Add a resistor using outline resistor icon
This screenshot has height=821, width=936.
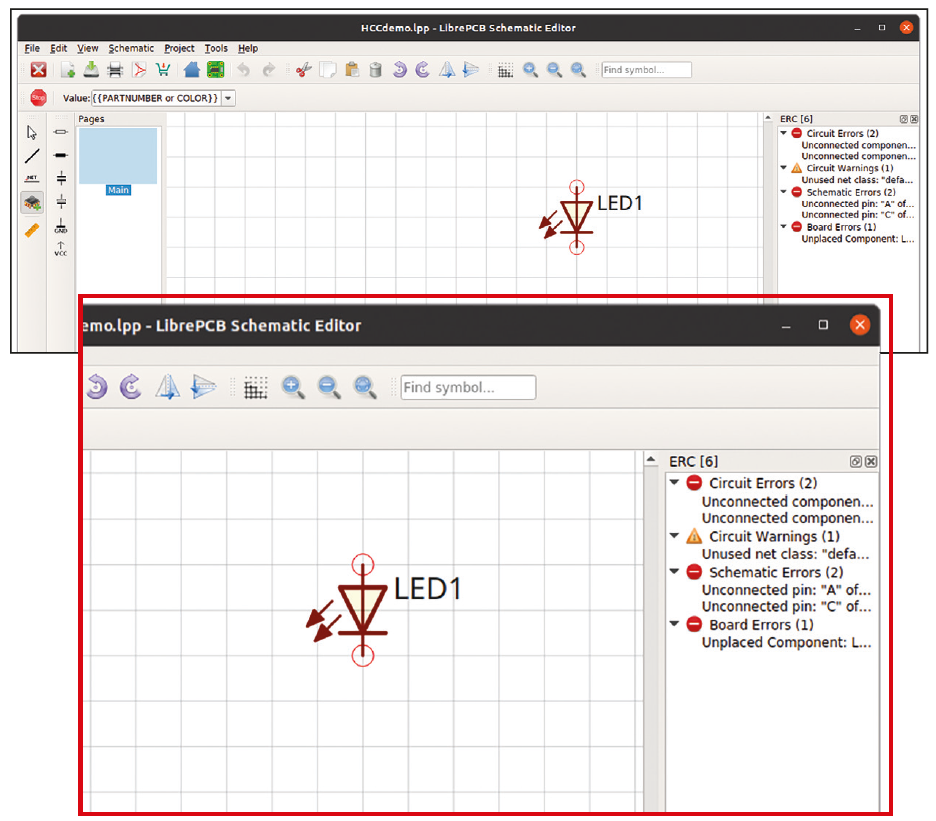click(x=61, y=132)
